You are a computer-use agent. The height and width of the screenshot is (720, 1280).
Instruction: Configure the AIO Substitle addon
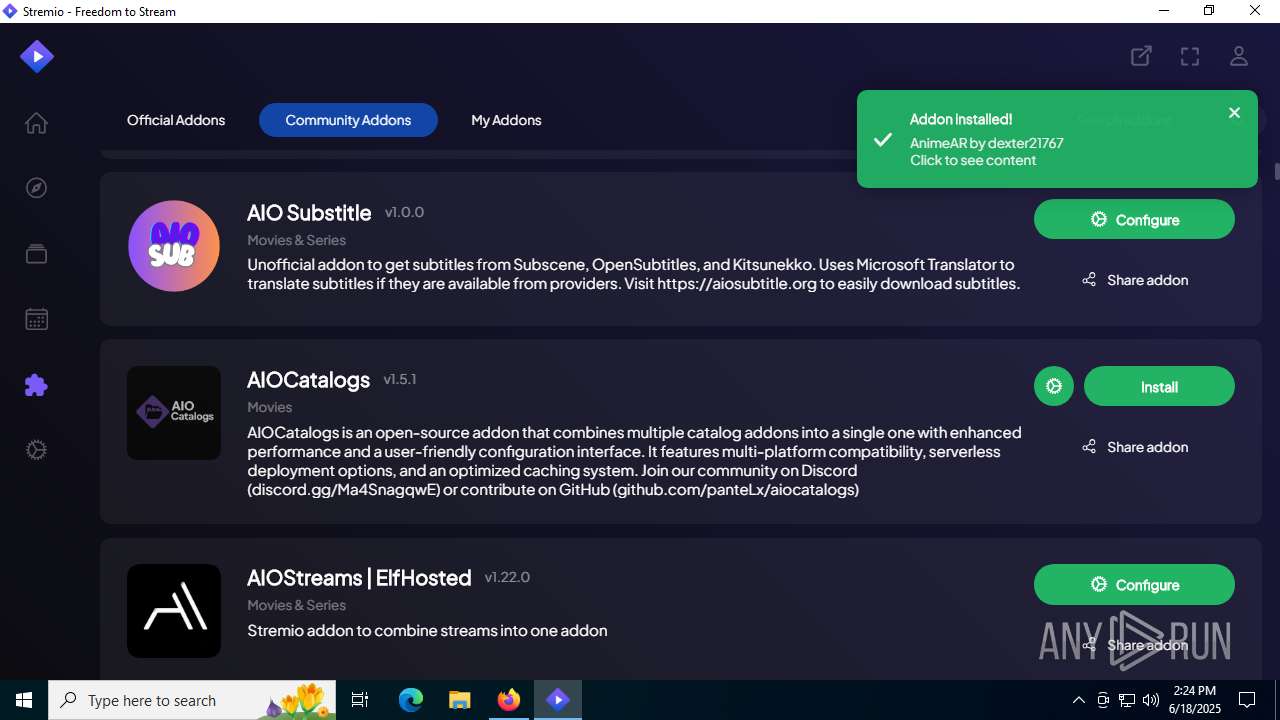tap(1134, 219)
